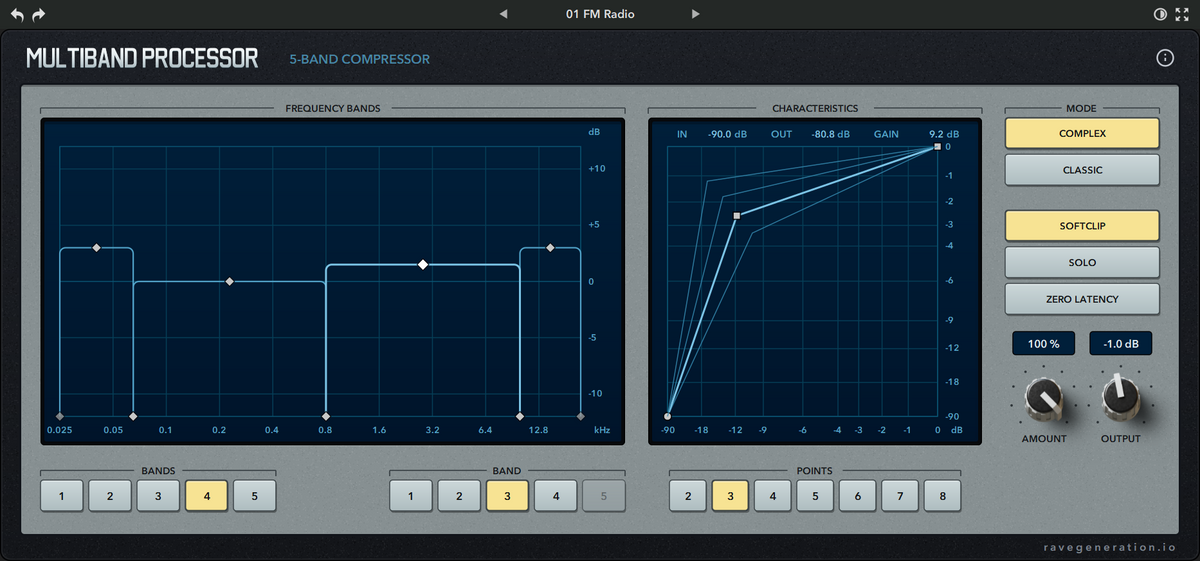The width and height of the screenshot is (1200, 561).
Task: Go to the previous preset arrow
Action: 503,14
